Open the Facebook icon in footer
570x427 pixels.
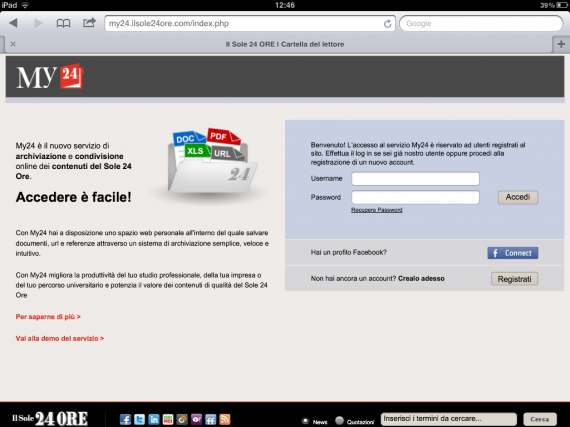(125, 419)
